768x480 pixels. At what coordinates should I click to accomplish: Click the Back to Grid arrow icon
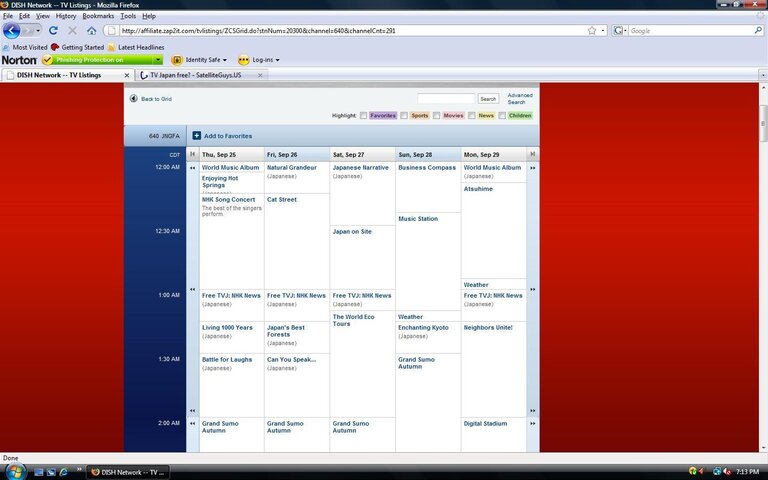[133, 98]
